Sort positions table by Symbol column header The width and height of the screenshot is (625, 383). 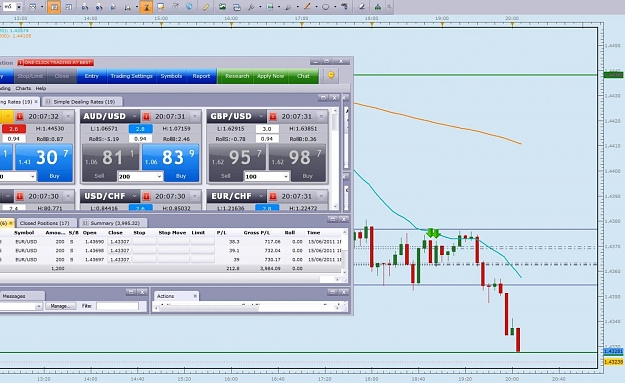tap(24, 232)
